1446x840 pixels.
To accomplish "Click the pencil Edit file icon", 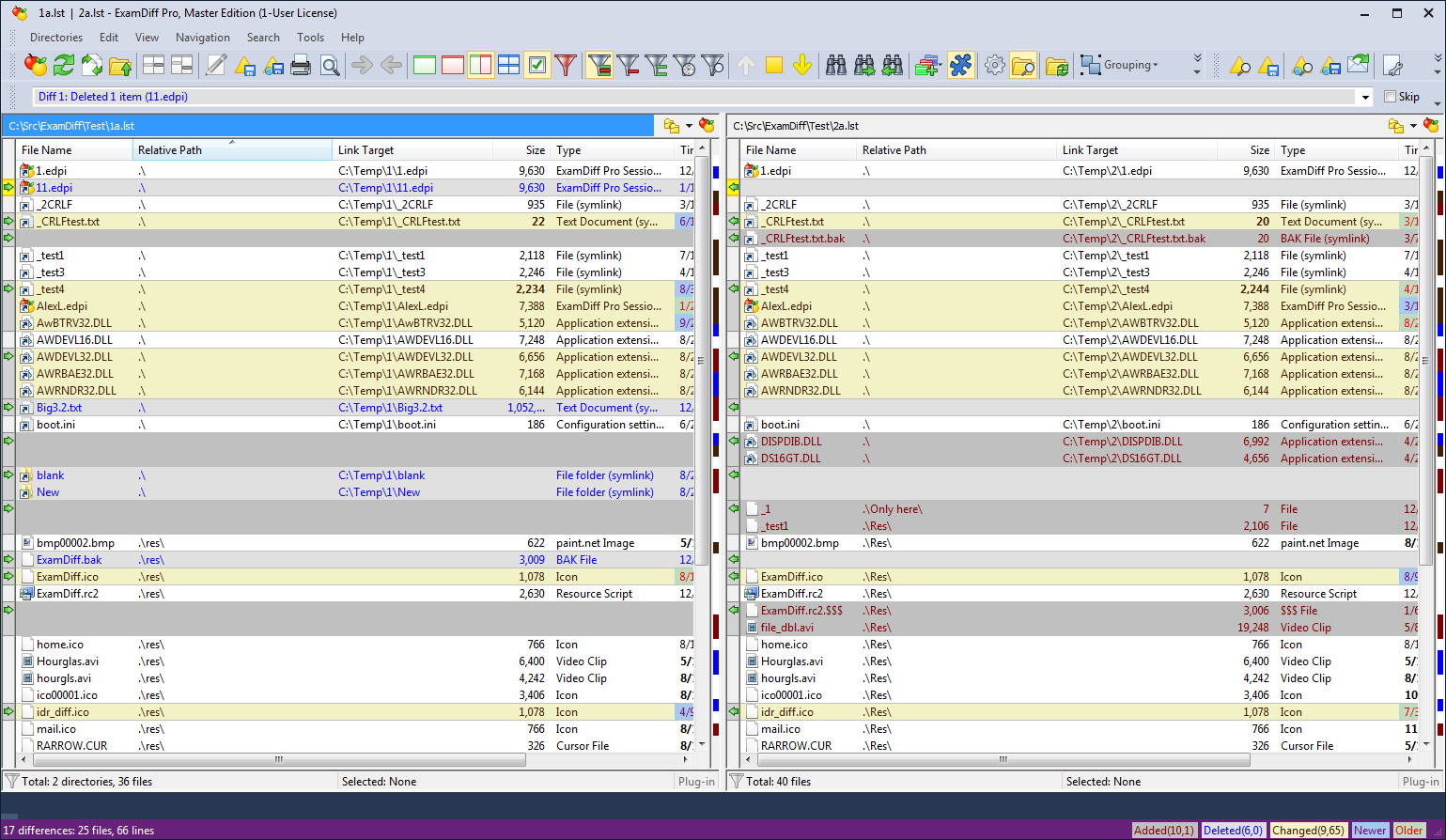I will point(216,65).
